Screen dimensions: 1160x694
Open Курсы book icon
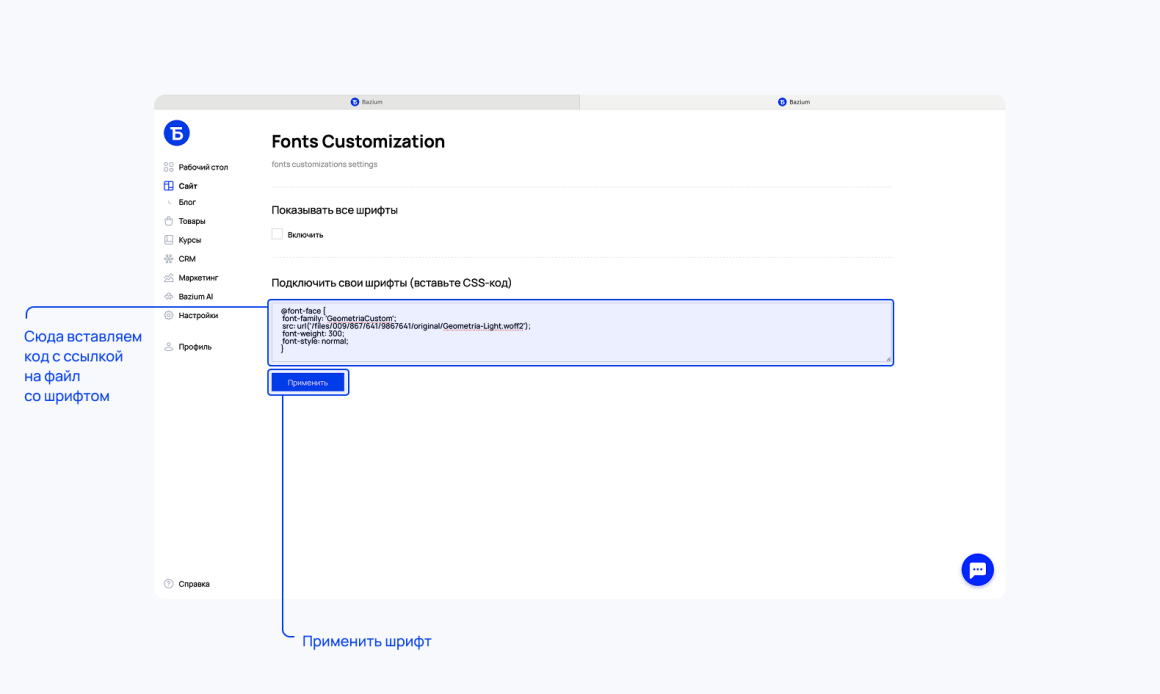tap(169, 240)
